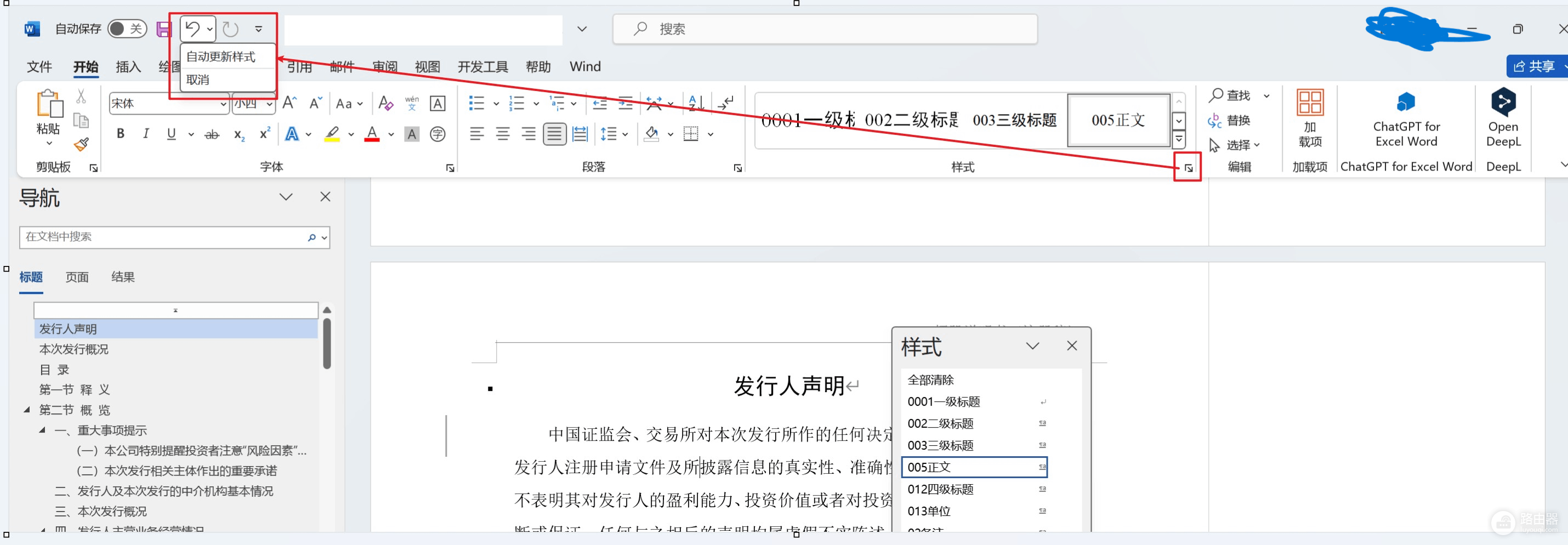
Task: Click the Save icon in title bar
Action: [x=164, y=29]
